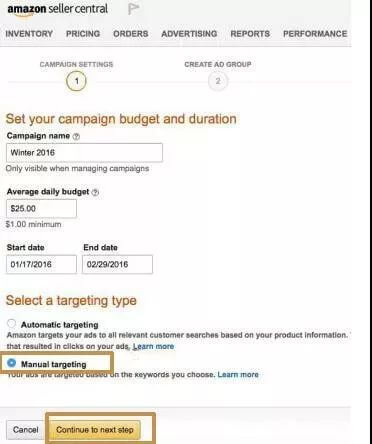Click the Cancel button
The image size is (372, 444).
pyautogui.click(x=25, y=430)
